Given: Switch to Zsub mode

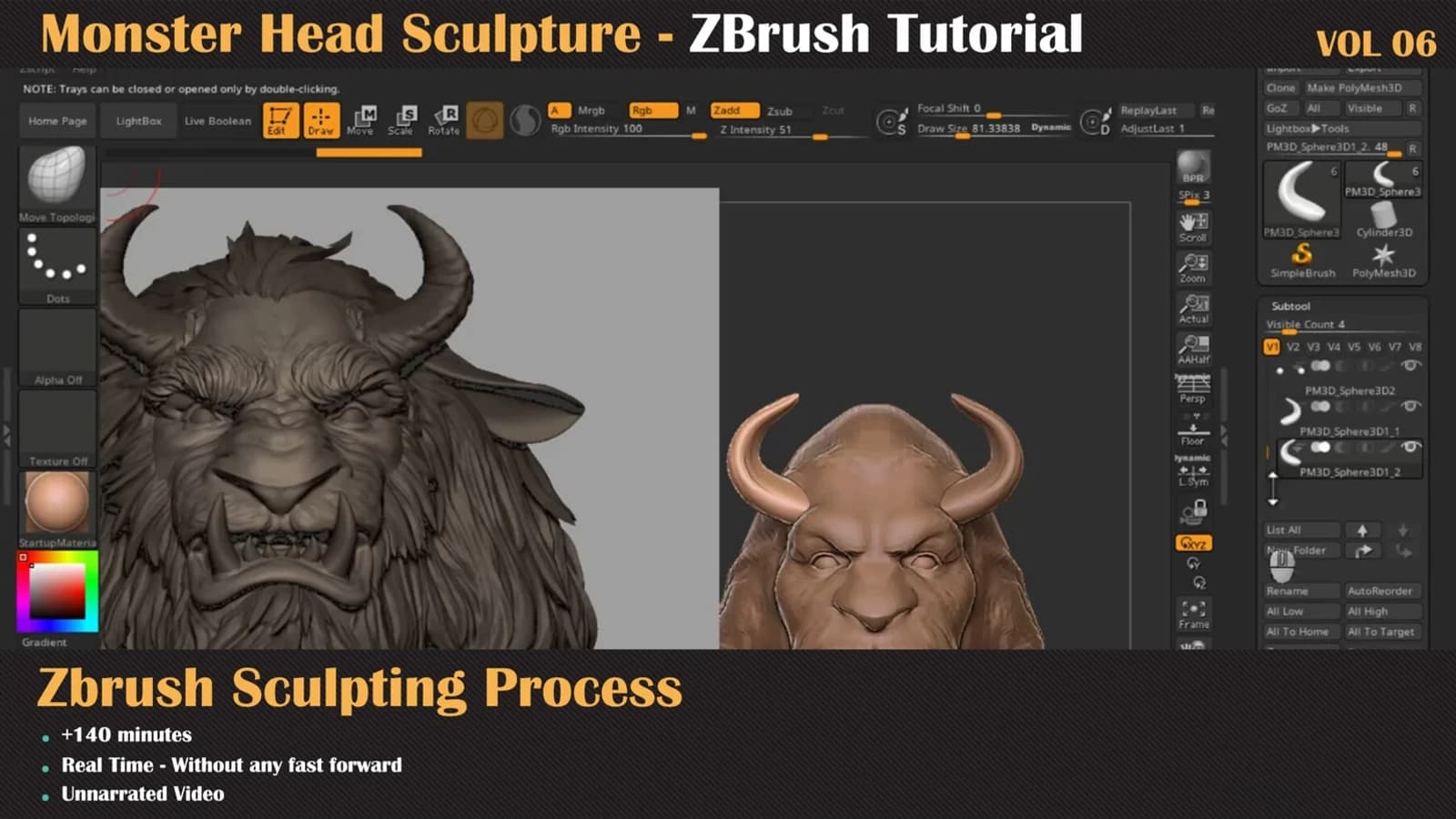Looking at the screenshot, I should click(x=780, y=111).
